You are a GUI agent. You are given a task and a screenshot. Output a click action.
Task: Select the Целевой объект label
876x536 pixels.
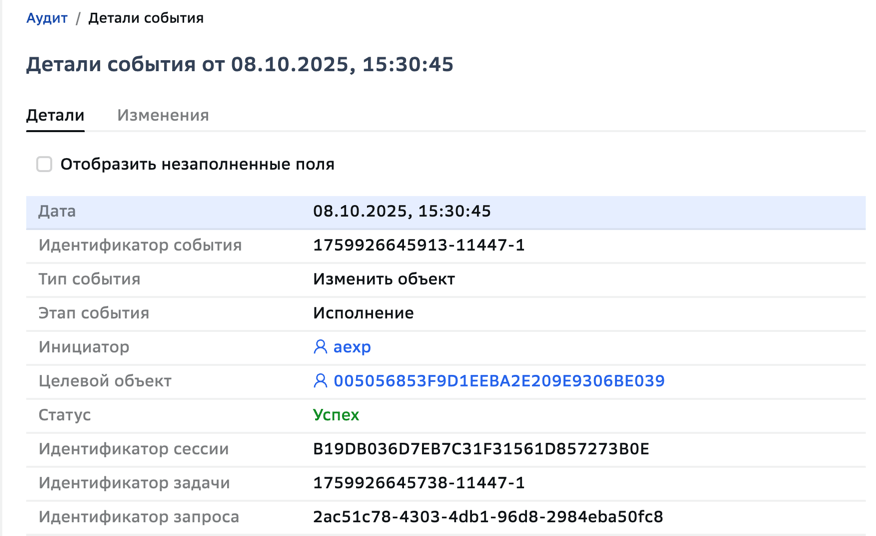coord(105,381)
